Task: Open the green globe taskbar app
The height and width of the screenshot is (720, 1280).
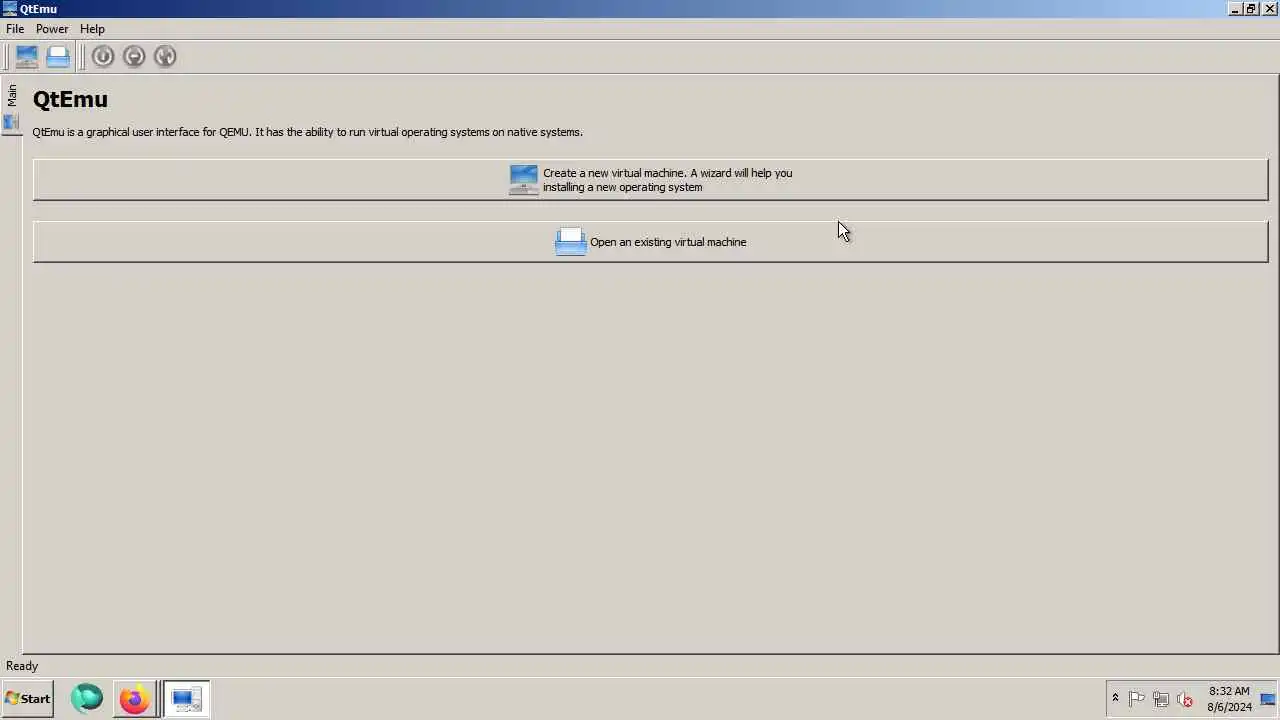Action: tap(87, 698)
